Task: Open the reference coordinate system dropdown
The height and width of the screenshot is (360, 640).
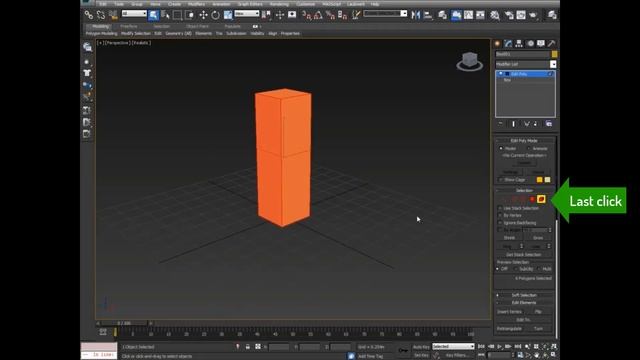Action: pos(247,13)
